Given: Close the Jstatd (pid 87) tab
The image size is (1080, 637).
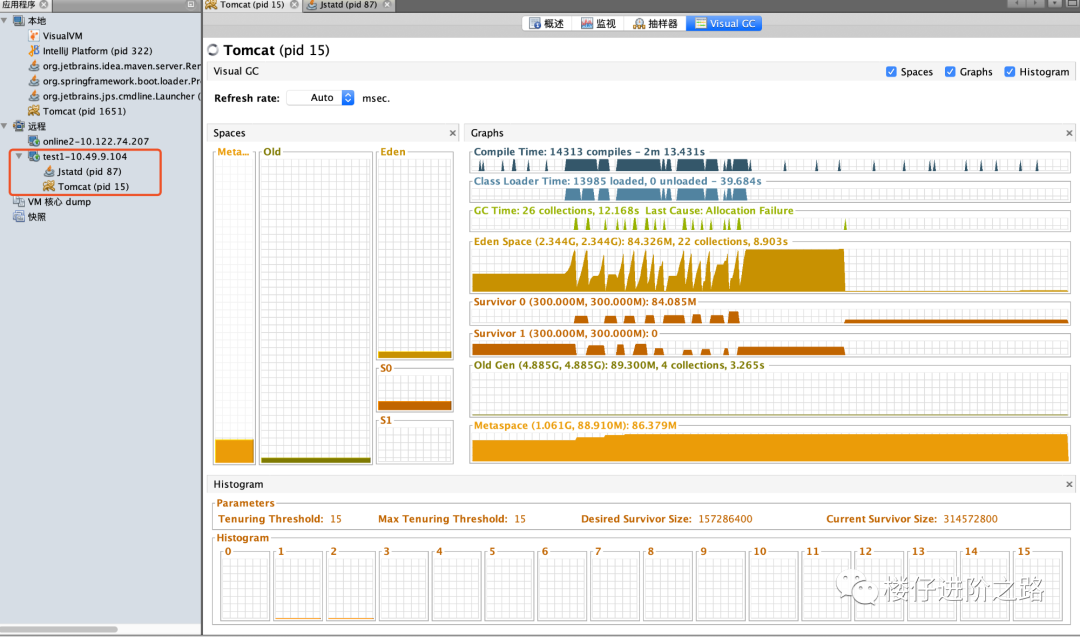Looking at the screenshot, I should (387, 5).
